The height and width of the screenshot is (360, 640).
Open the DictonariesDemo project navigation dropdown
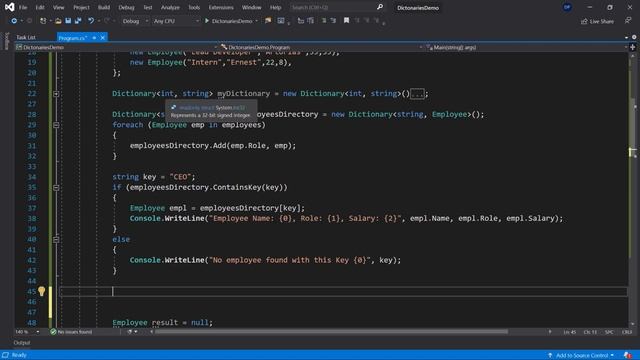pyautogui.click(x=117, y=47)
